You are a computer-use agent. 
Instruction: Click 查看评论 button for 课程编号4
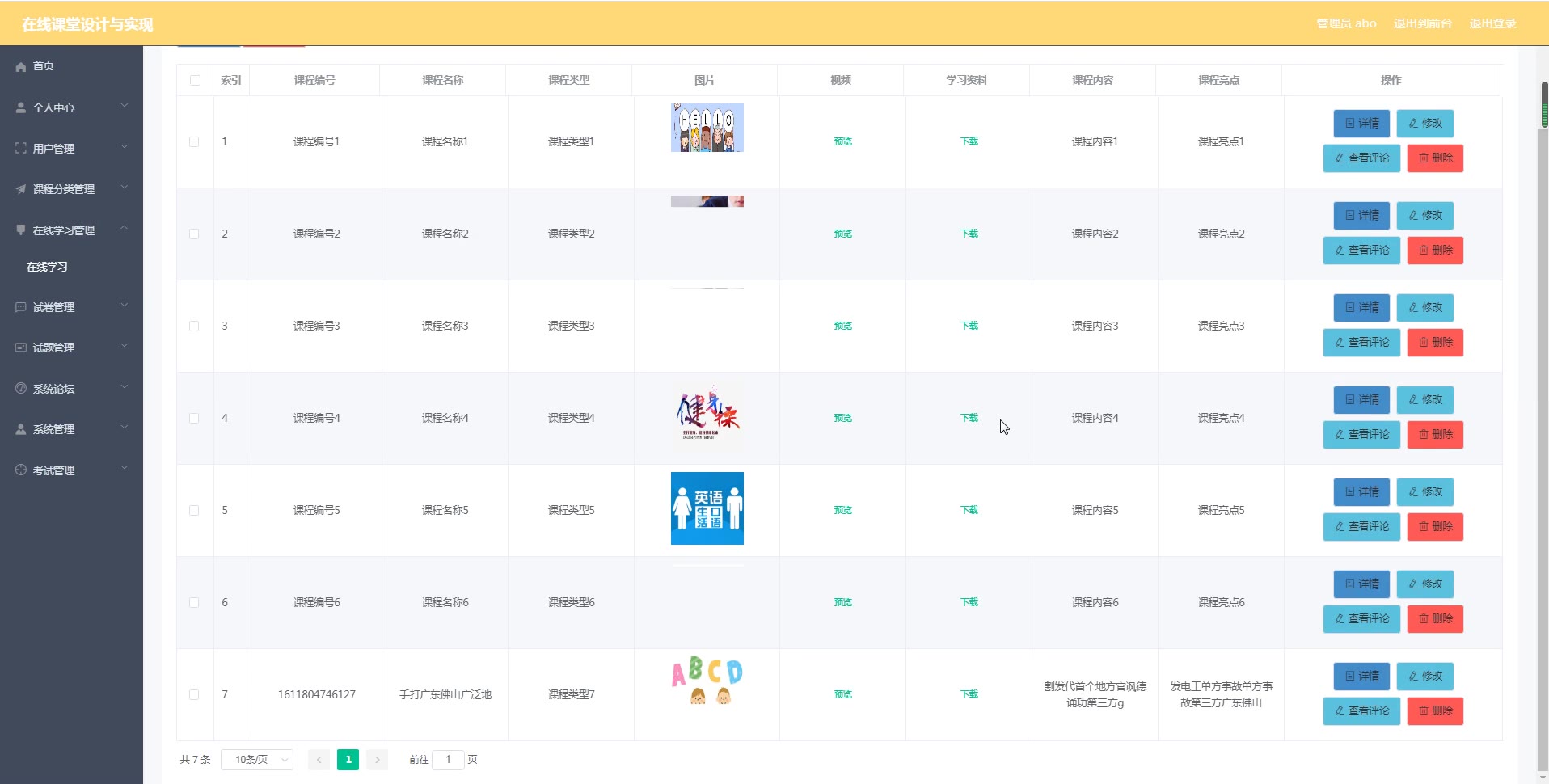pos(1361,435)
